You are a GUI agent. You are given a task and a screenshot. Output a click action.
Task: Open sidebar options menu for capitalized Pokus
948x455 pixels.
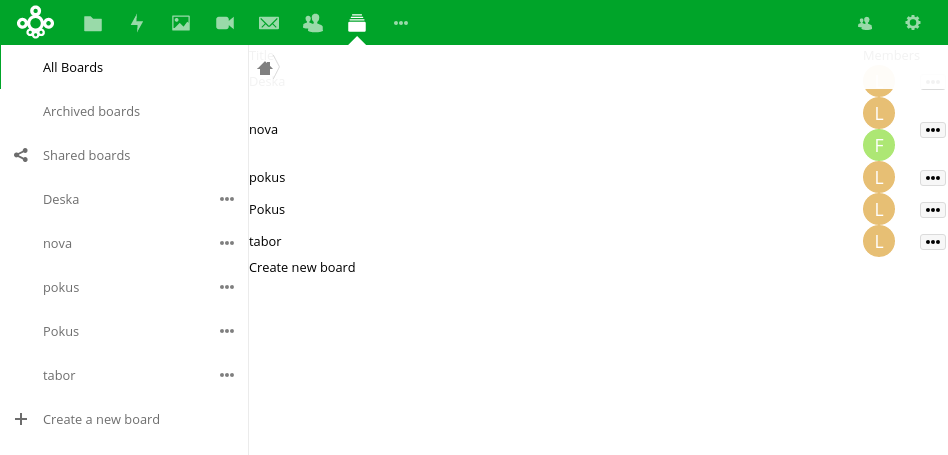227,331
